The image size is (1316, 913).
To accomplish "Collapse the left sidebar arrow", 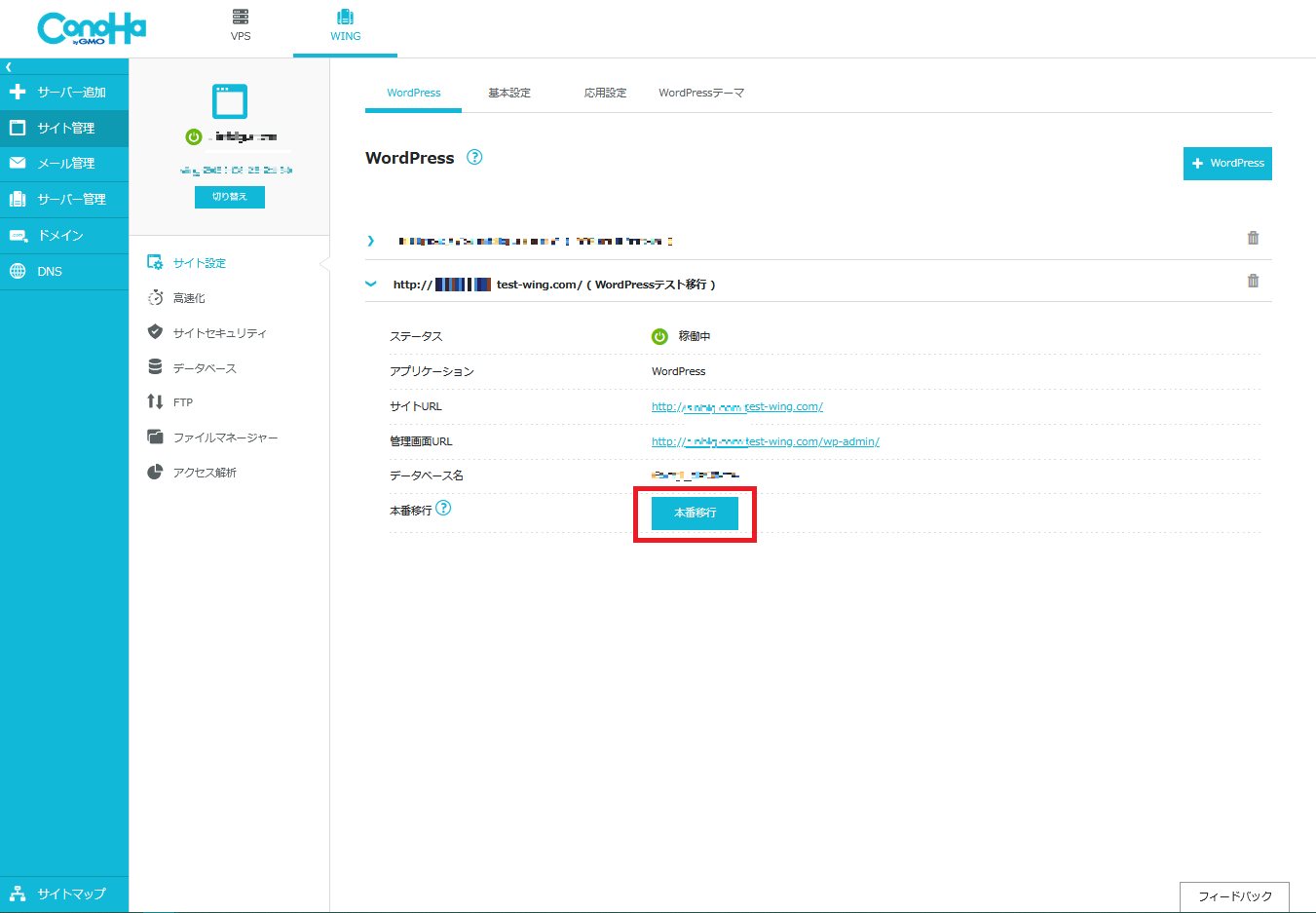I will [x=8, y=67].
